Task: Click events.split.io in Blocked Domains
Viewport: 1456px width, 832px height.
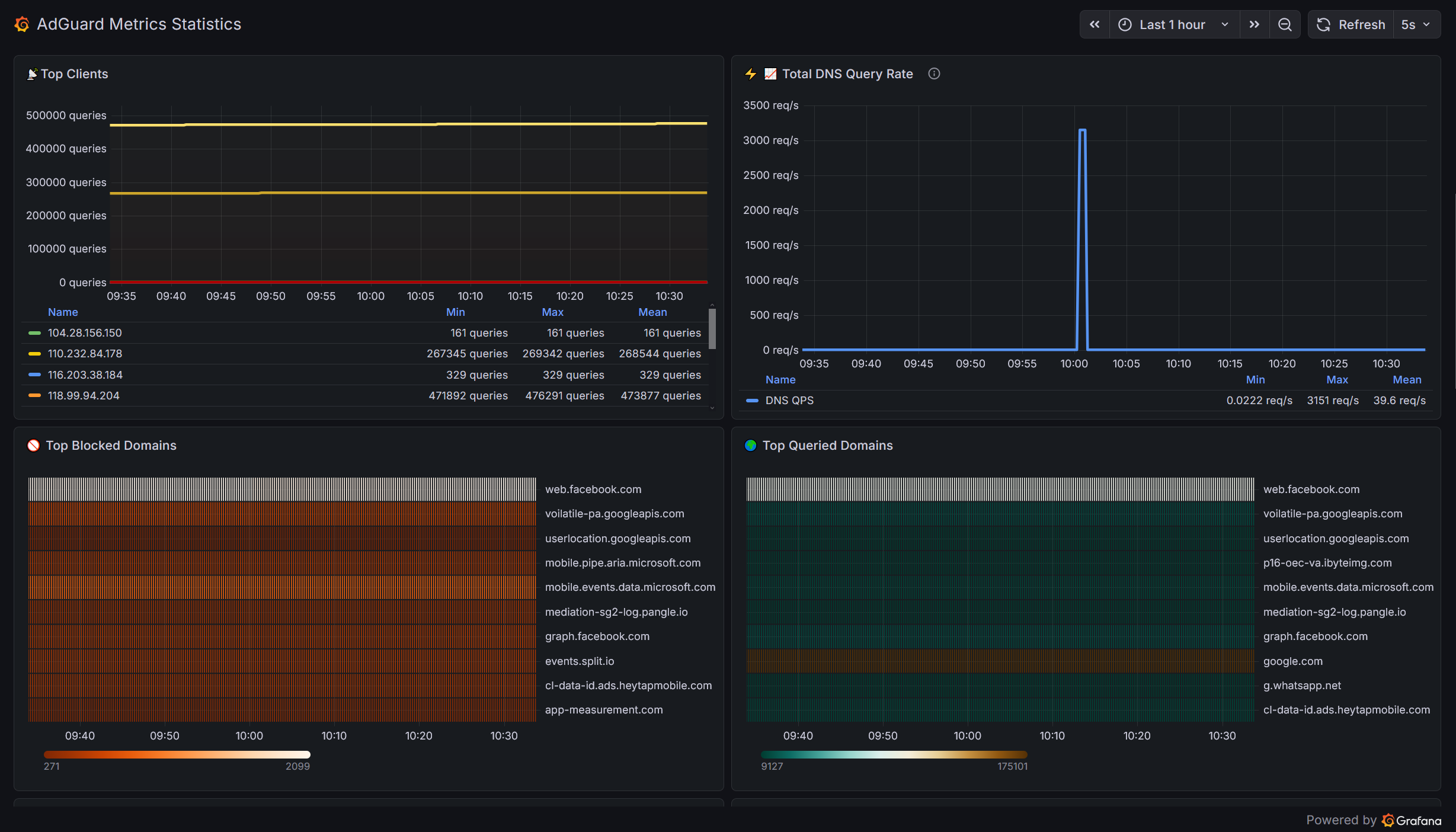Action: coord(580,661)
